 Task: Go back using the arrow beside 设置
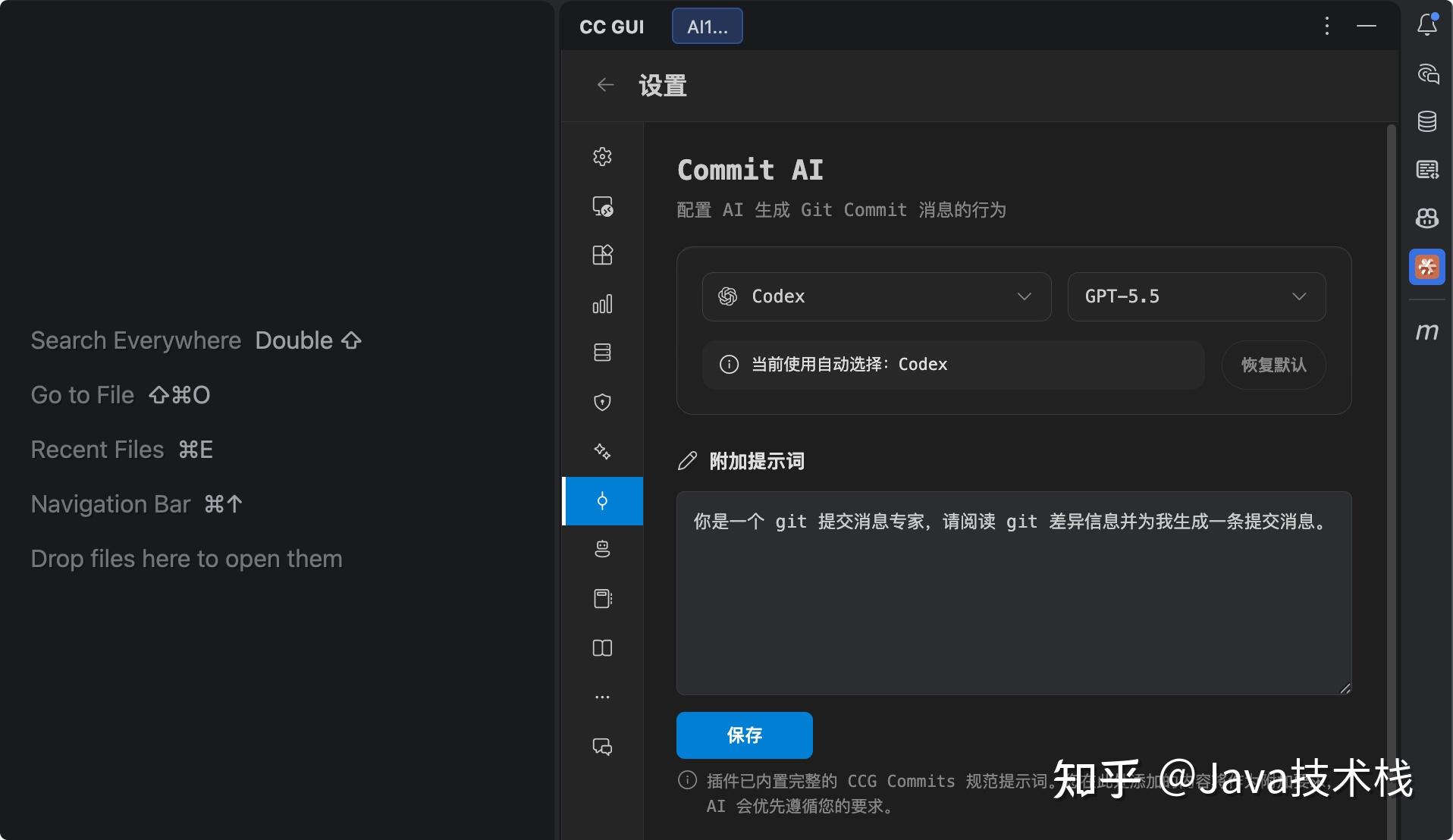coord(605,85)
